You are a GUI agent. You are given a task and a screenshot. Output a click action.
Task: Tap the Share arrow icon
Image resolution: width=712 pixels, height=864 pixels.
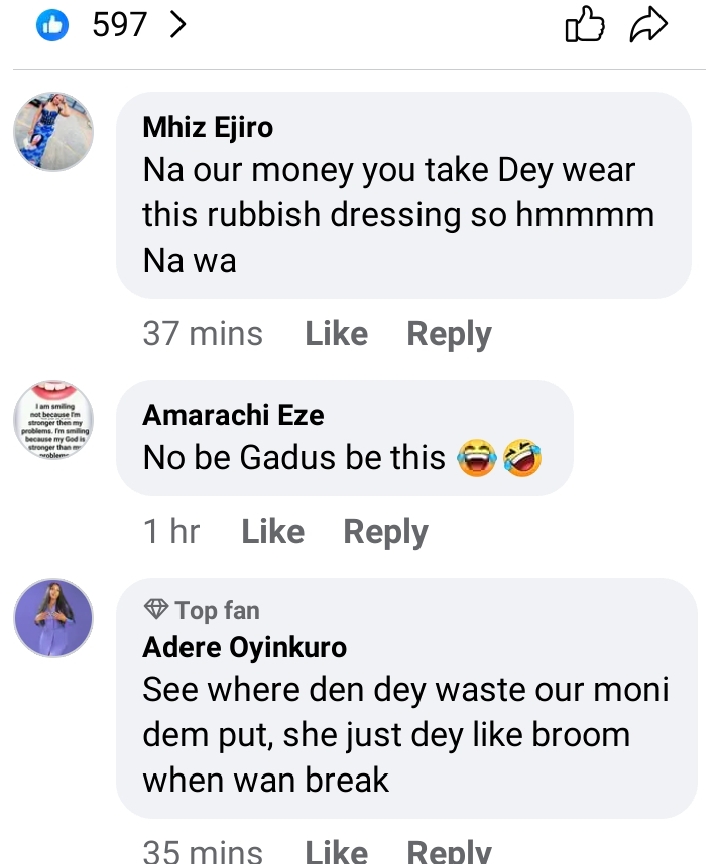tap(648, 26)
